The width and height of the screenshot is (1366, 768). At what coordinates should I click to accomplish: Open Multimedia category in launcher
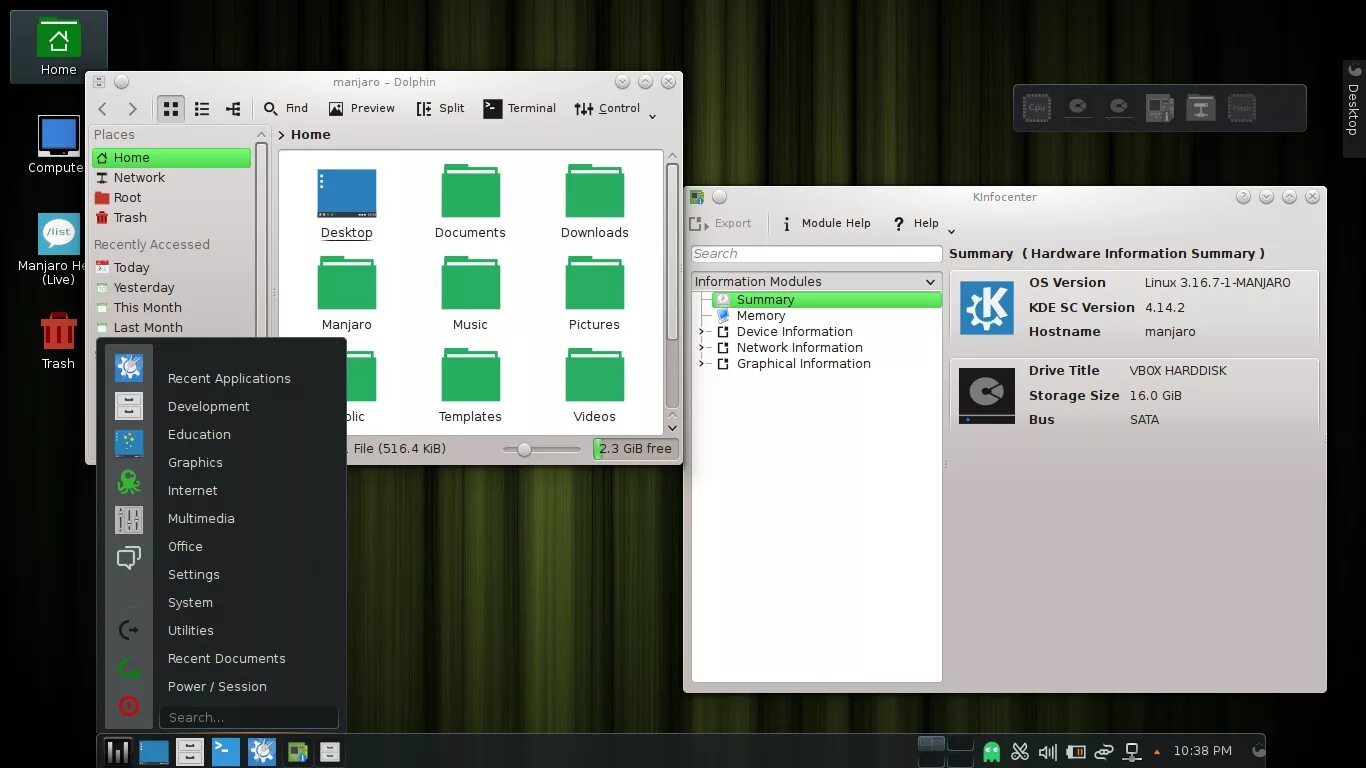pos(201,519)
